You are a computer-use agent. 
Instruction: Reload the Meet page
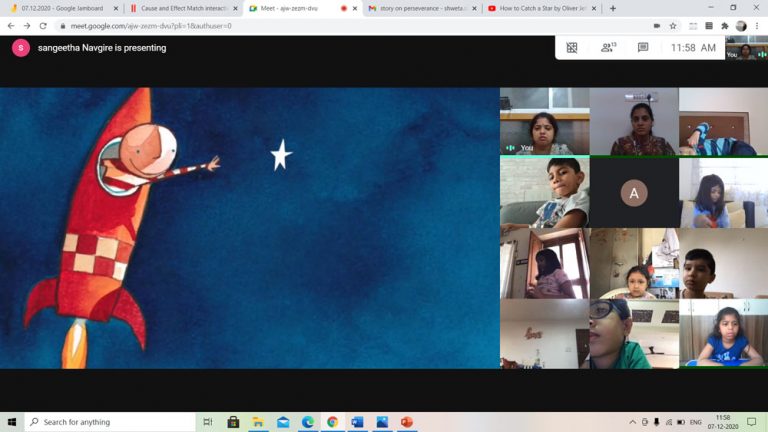43,26
